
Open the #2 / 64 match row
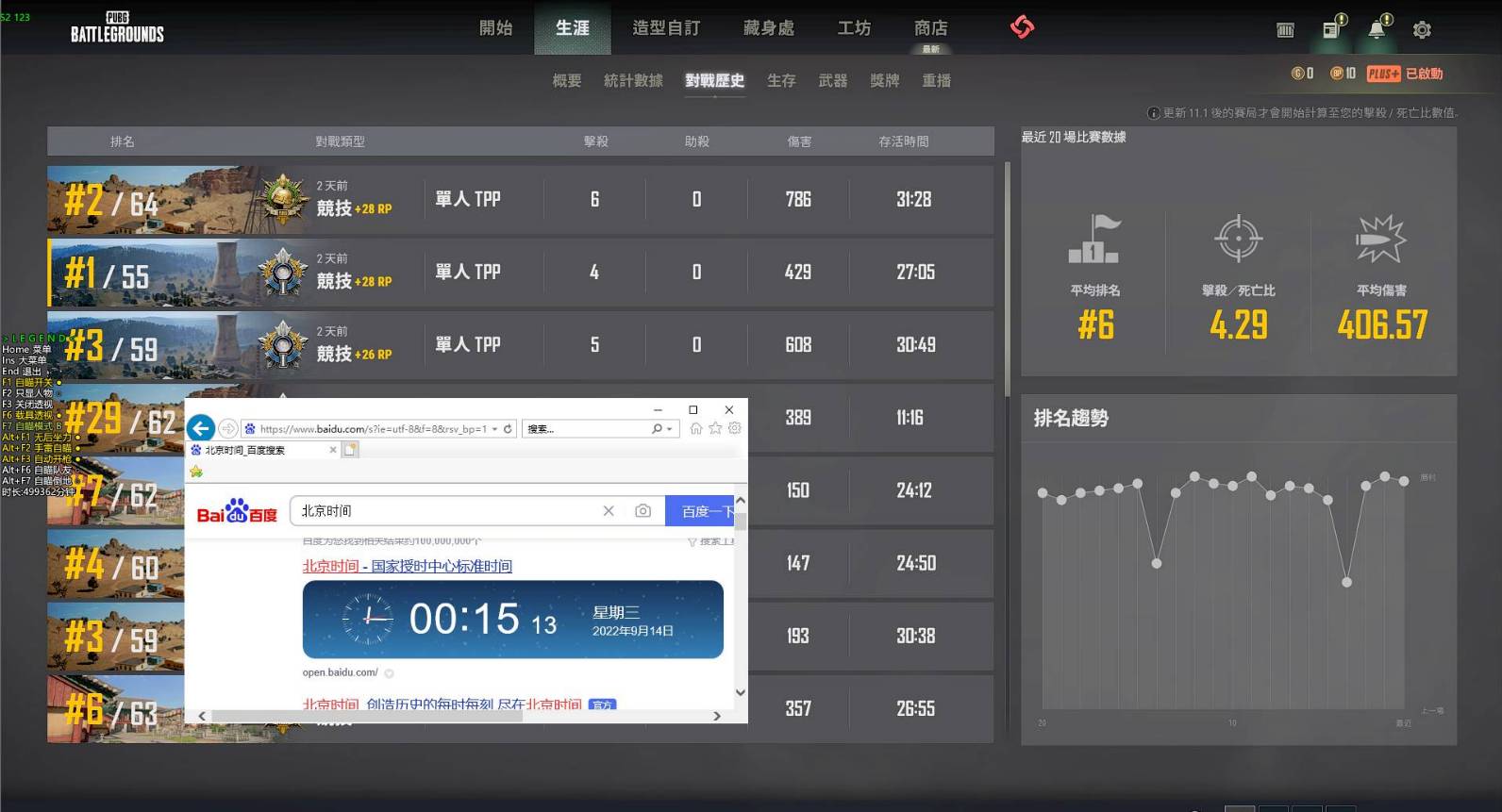click(520, 200)
